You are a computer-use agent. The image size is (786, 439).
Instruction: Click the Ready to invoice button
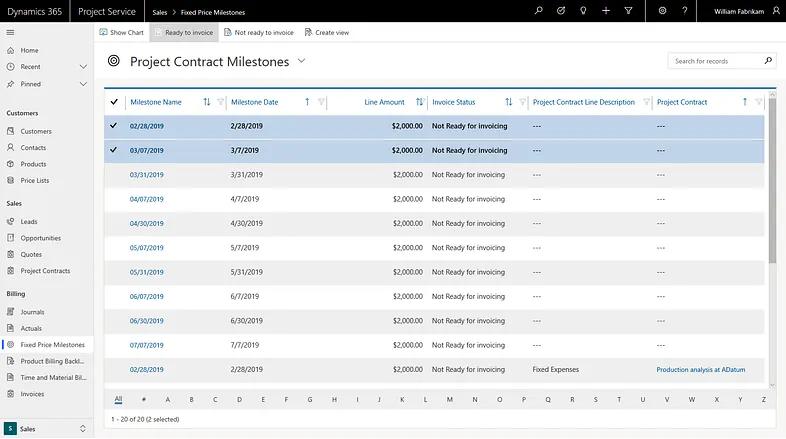182,32
